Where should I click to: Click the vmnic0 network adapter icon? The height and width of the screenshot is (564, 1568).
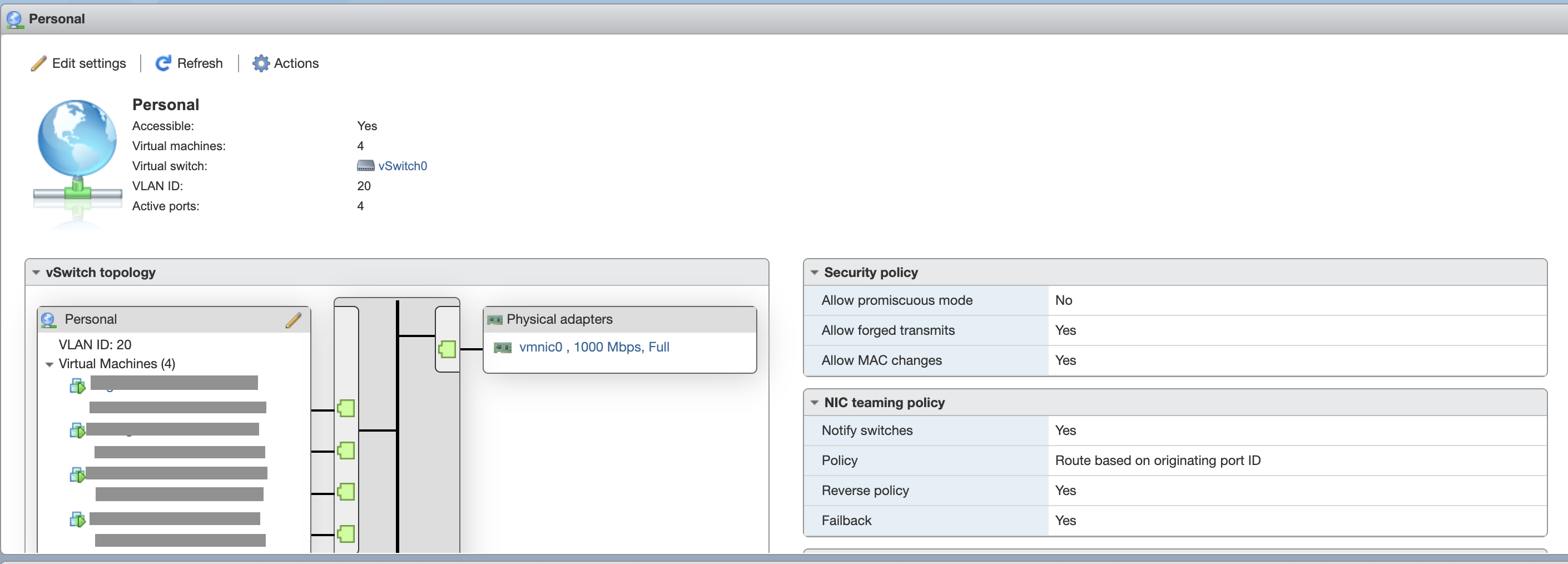click(502, 348)
